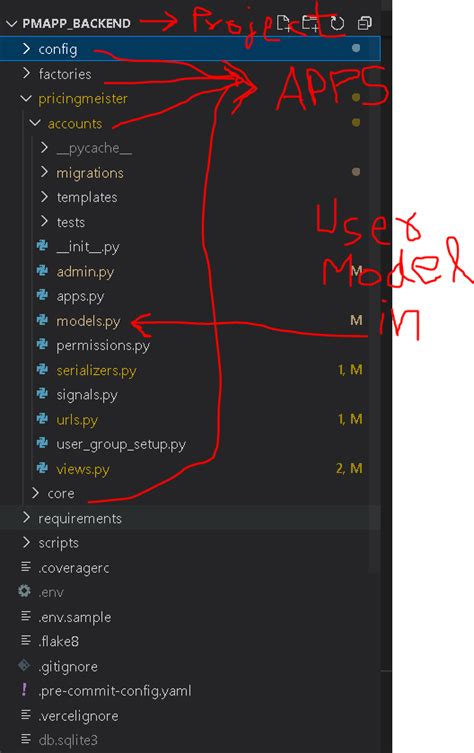Collapse the PMAPP_BACKEND project section
The height and width of the screenshot is (753, 474).
pyautogui.click(x=12, y=24)
